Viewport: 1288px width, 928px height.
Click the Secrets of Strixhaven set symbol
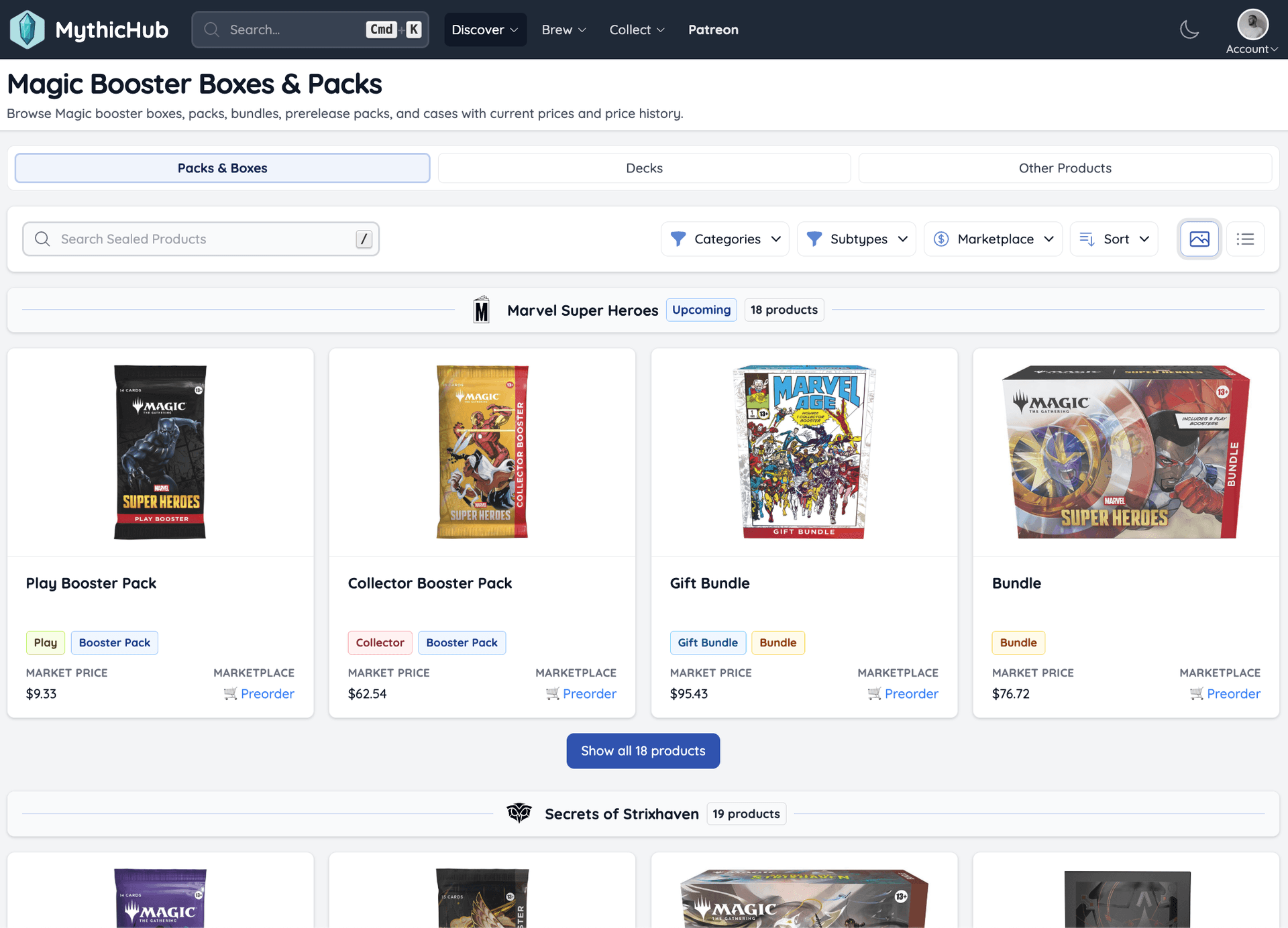[519, 813]
